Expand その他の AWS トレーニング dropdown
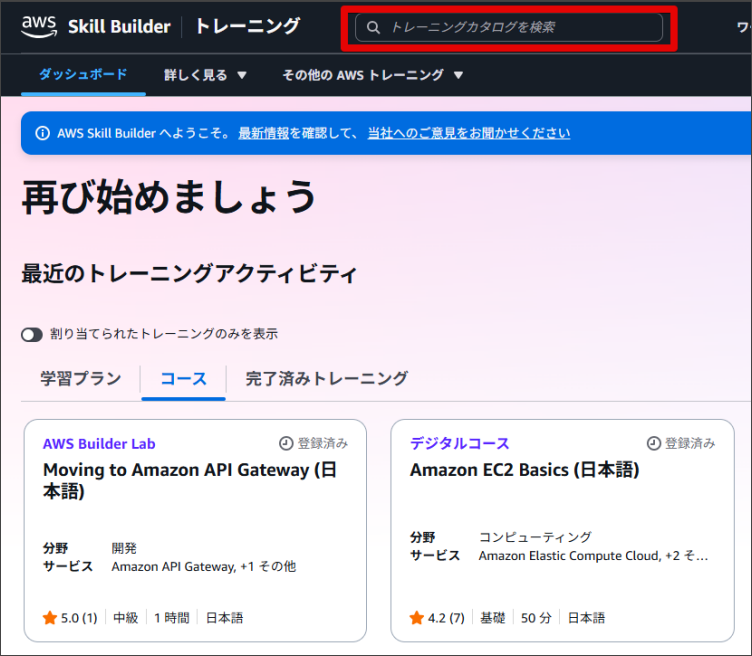Screen dimensions: 752x656 pyautogui.click(x=372, y=75)
